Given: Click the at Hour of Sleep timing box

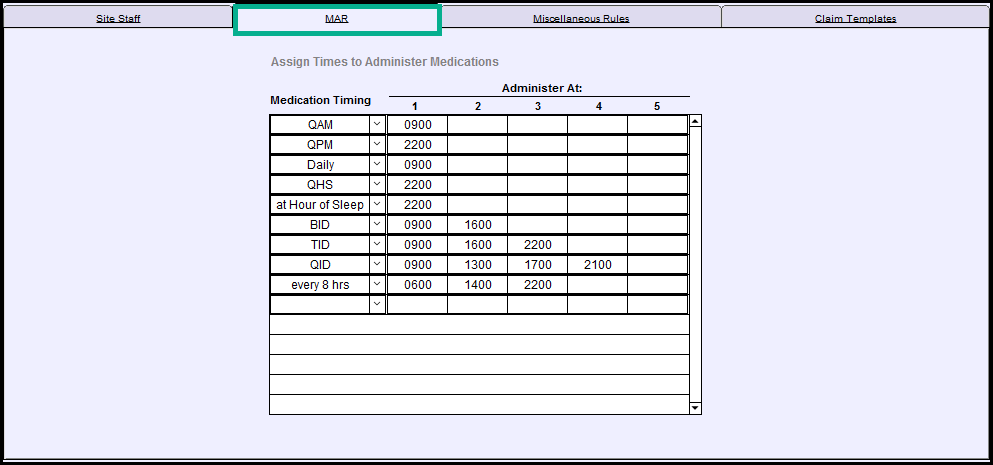Looking at the screenshot, I should click(320, 205).
